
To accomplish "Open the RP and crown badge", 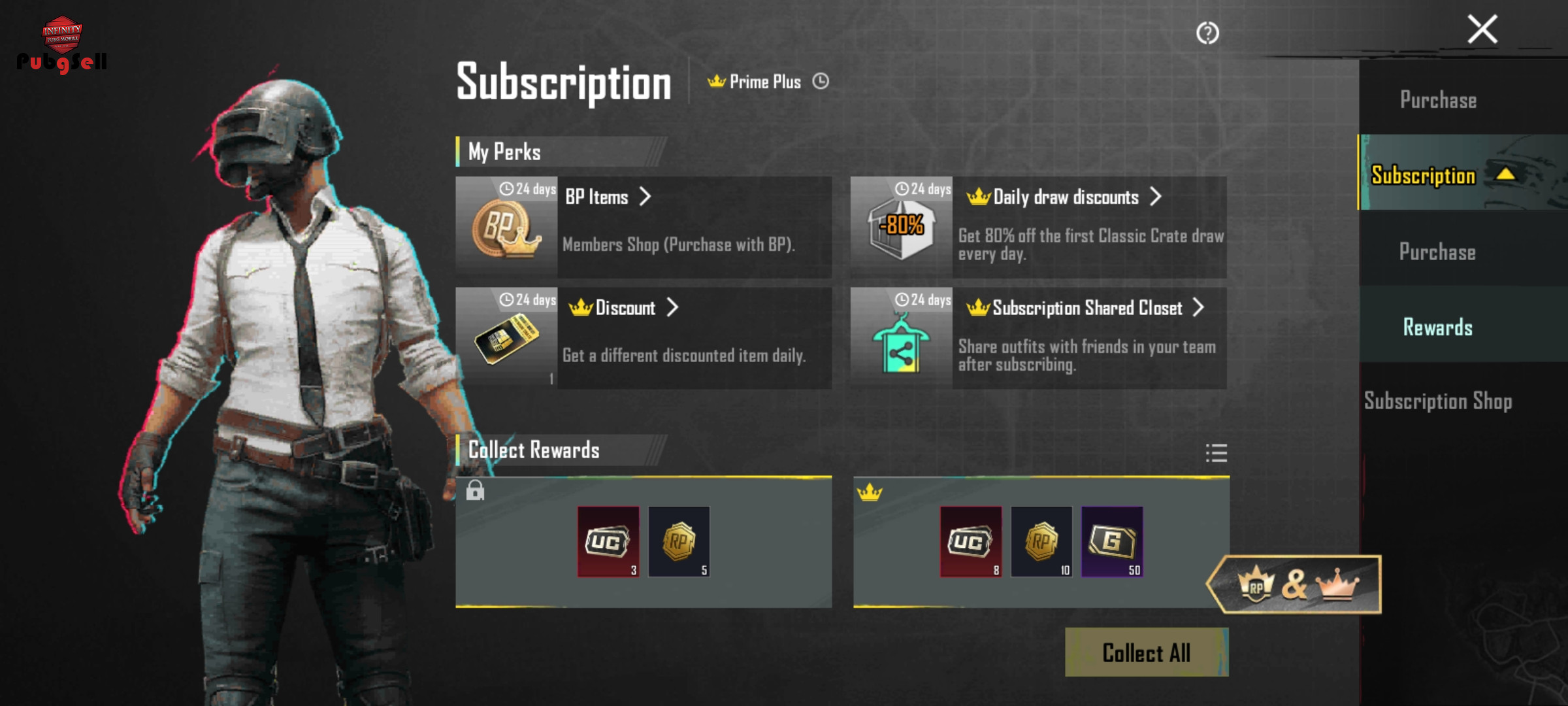I will 1294,584.
